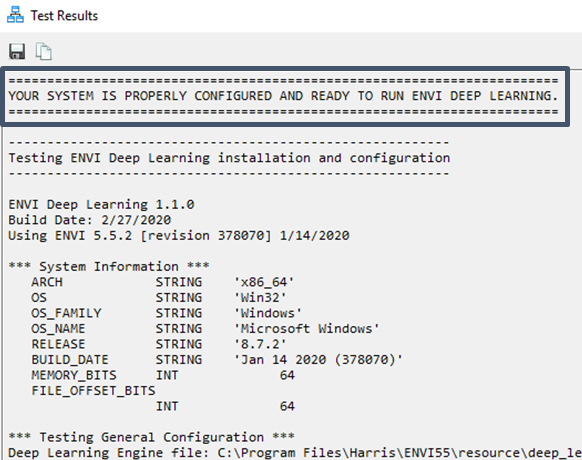Click the OS_NAME 'Microsoft Windows' value

[x=307, y=329]
